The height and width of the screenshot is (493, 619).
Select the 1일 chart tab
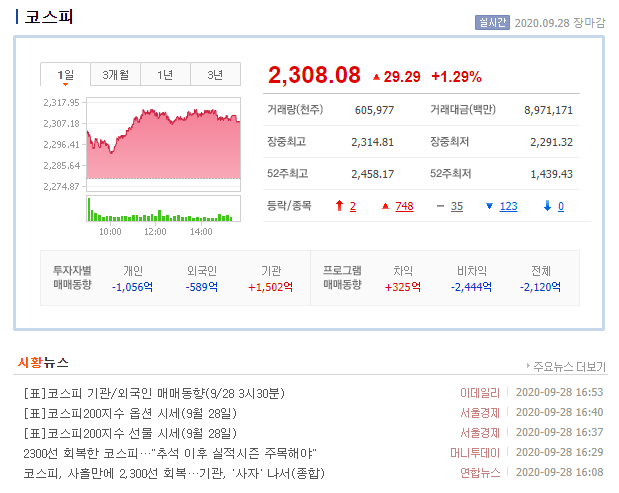[66, 74]
